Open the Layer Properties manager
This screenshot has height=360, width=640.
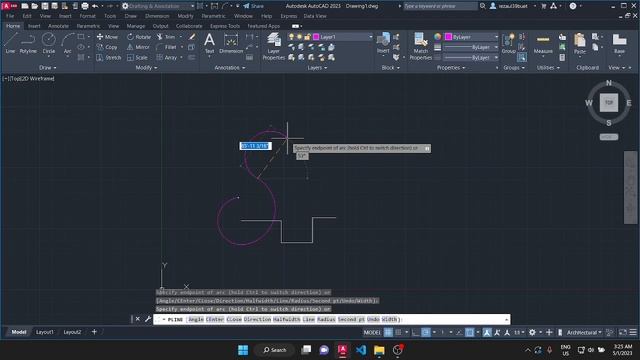[273, 46]
